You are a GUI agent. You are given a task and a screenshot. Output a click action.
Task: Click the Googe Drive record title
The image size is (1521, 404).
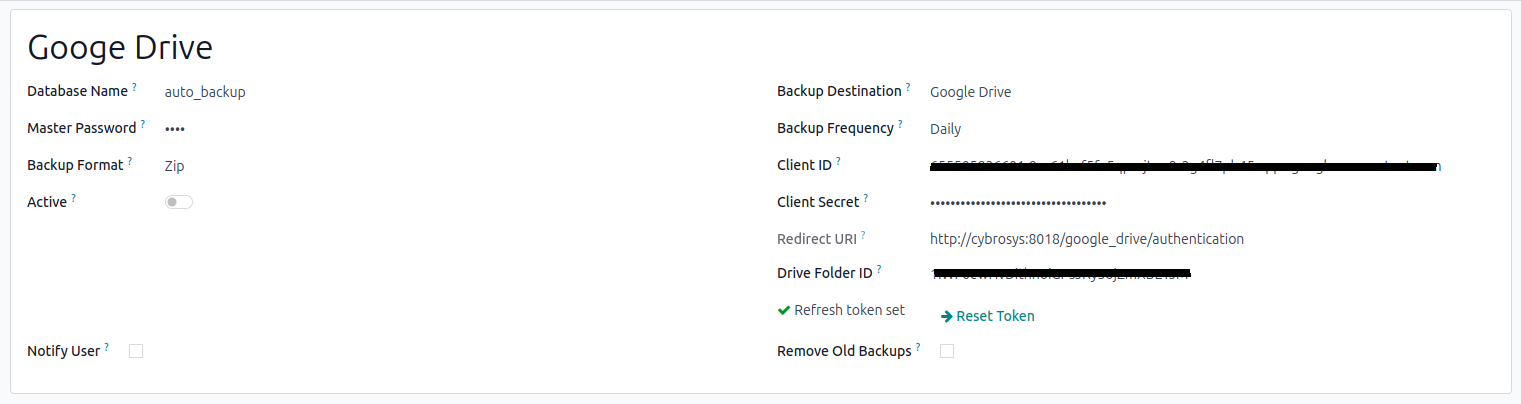pyautogui.click(x=120, y=47)
